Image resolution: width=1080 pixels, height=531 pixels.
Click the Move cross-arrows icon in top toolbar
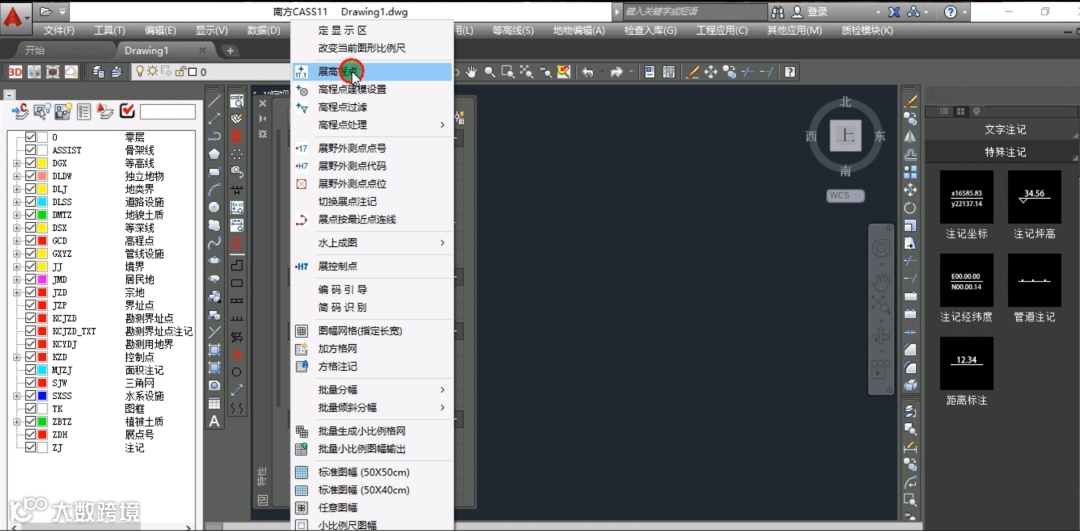click(x=711, y=72)
